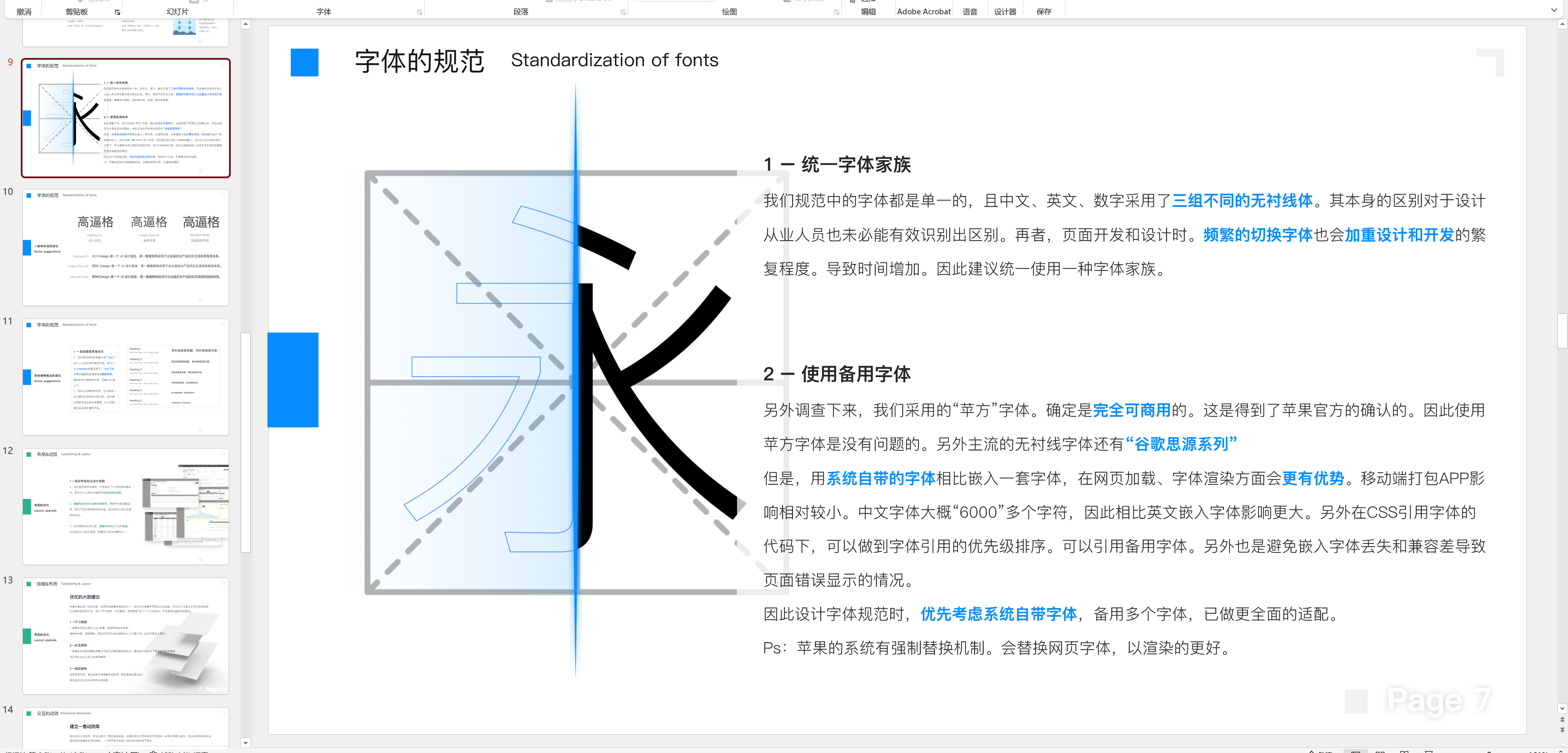The width and height of the screenshot is (1568, 753).
Task: Select the tall blue rectangle at slide's left edge
Action: [x=293, y=380]
